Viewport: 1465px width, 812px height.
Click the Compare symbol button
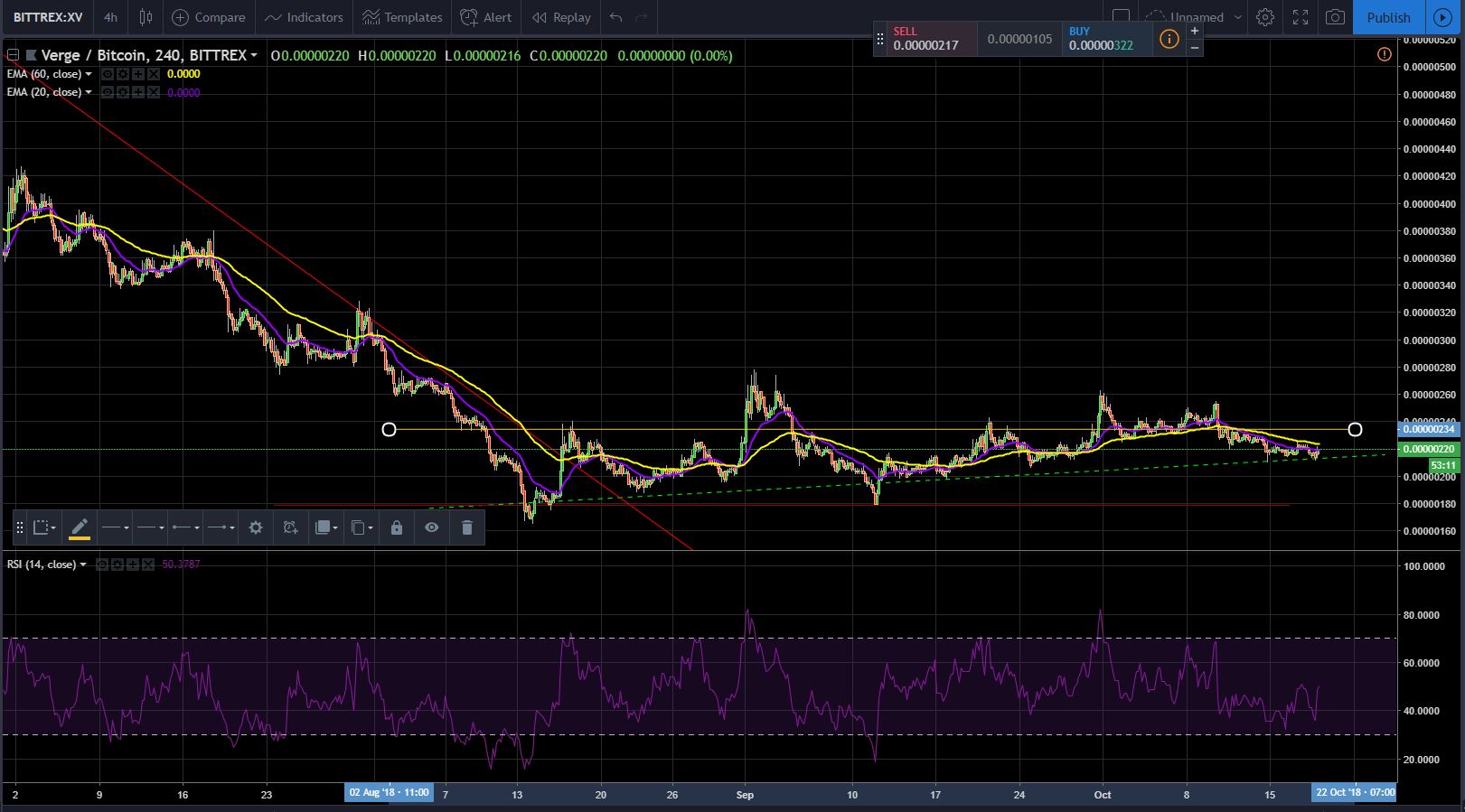(209, 17)
